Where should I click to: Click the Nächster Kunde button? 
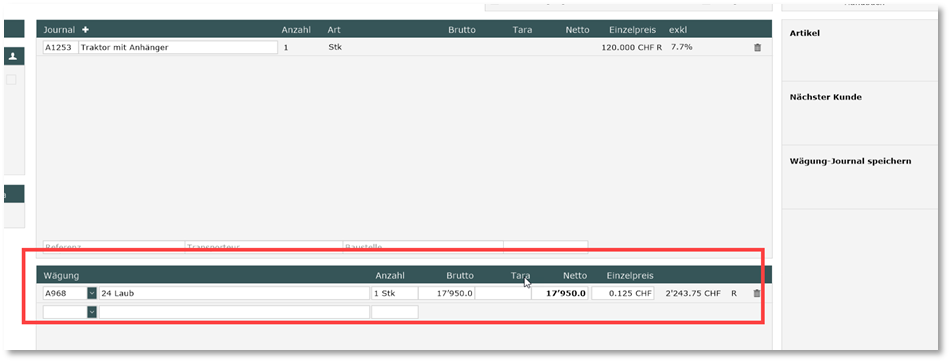pos(859,113)
